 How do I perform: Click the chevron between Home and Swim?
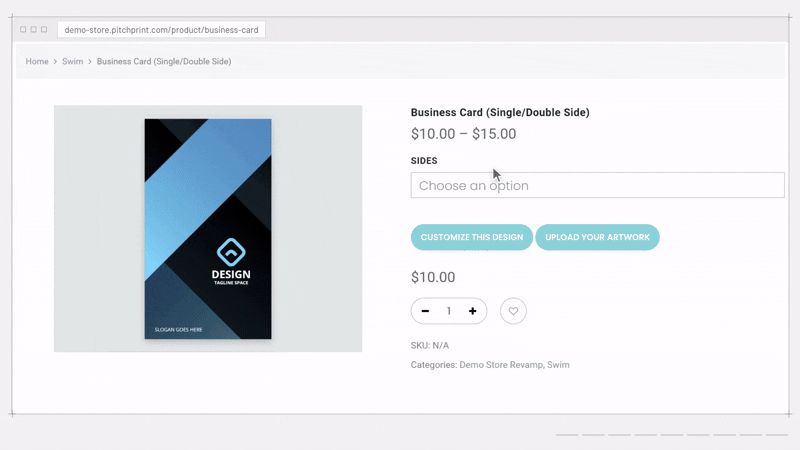55,61
